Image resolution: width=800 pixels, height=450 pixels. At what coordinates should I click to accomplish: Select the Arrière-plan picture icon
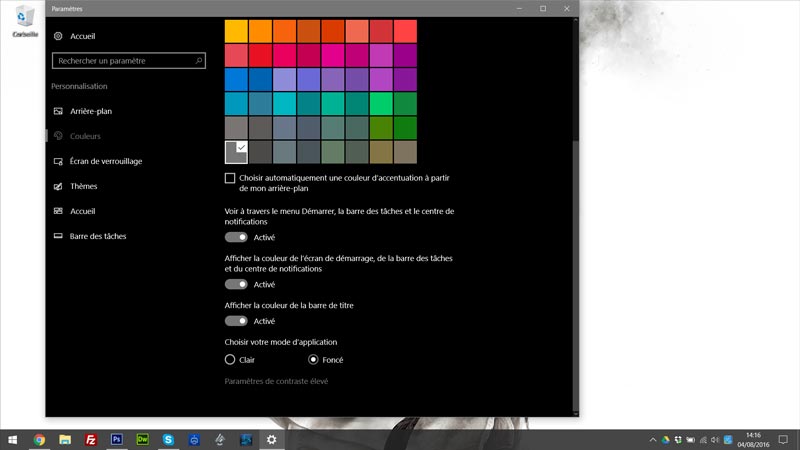(x=58, y=111)
